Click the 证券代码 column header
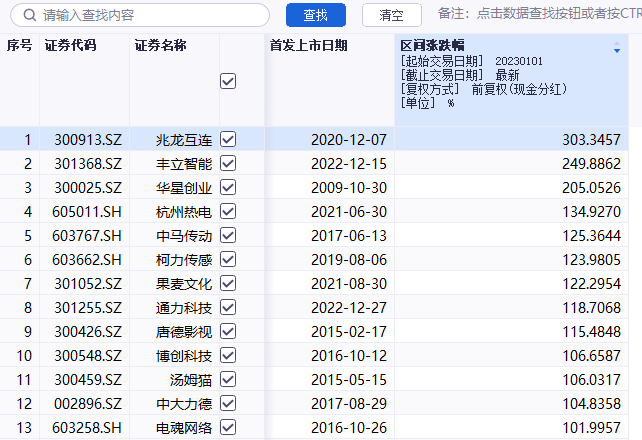 click(70, 45)
